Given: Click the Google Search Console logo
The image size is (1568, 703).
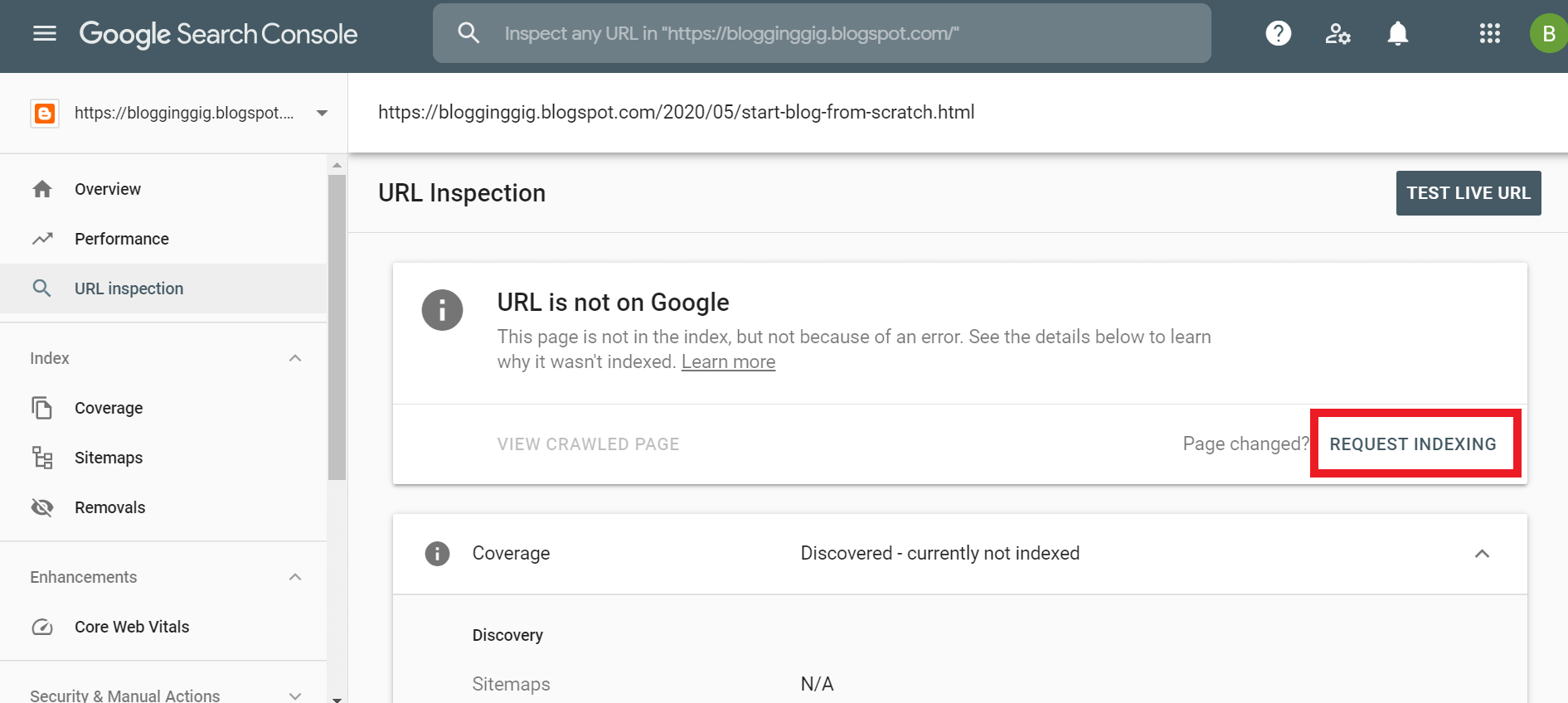Looking at the screenshot, I should 218,34.
